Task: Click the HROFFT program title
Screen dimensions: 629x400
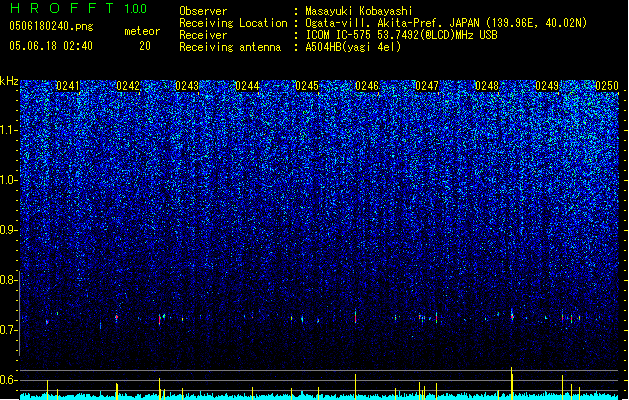Action: (62, 8)
